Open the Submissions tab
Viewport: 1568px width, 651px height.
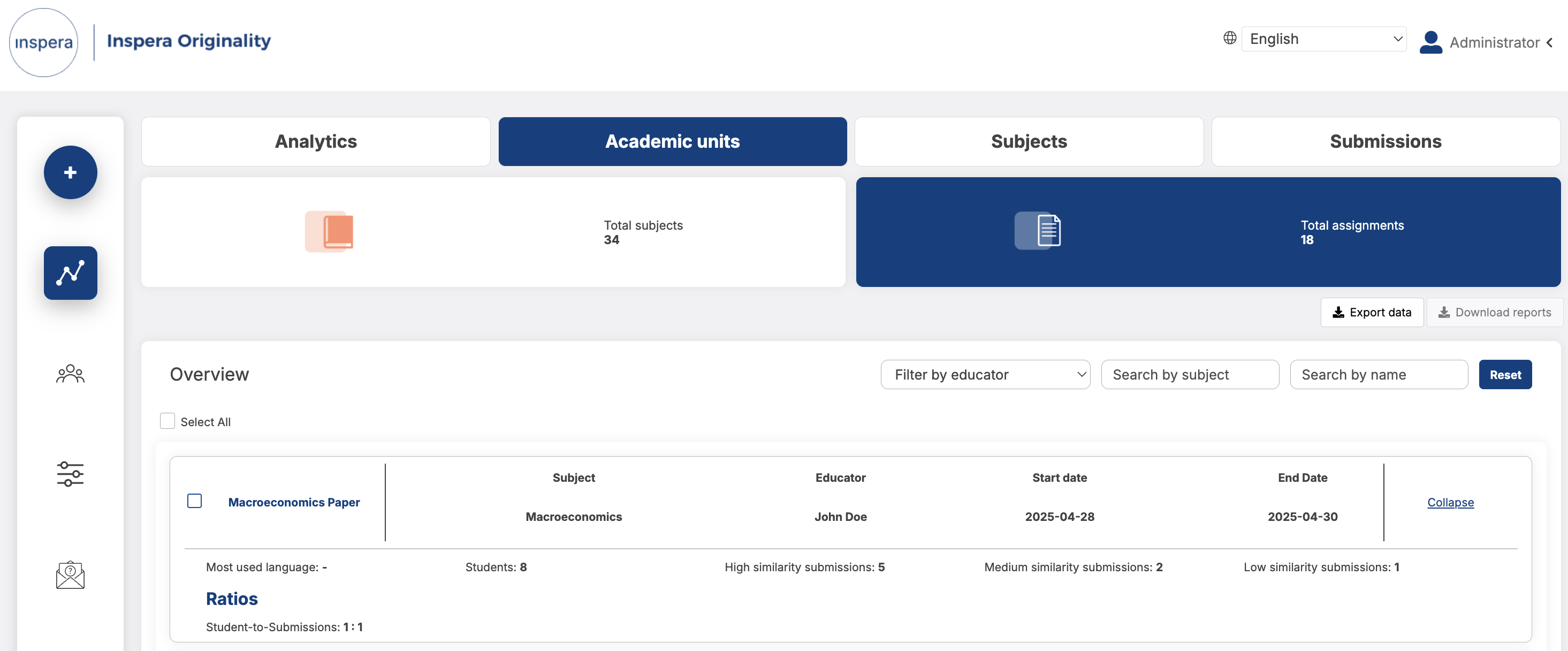(1386, 141)
